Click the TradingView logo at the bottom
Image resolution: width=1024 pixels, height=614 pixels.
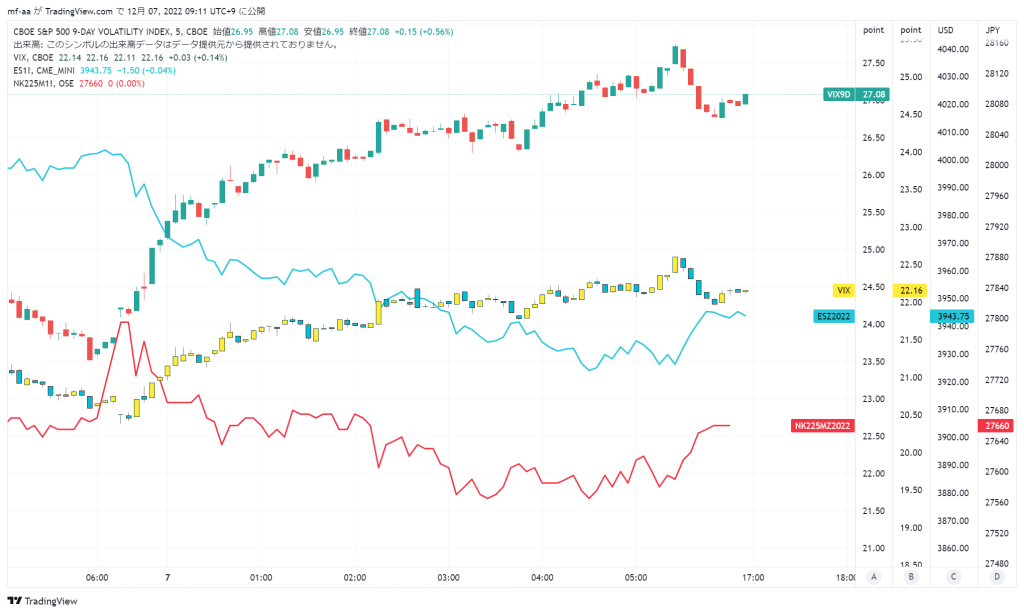[42, 601]
